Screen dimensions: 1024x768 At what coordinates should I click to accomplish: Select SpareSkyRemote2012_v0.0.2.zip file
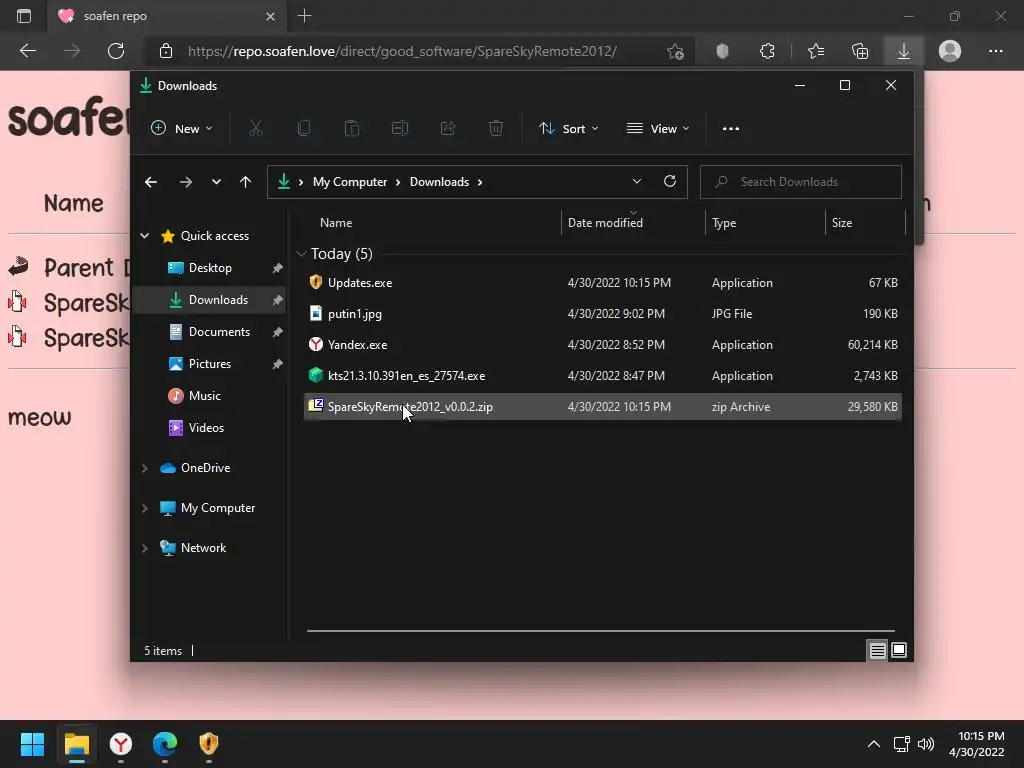(603, 407)
